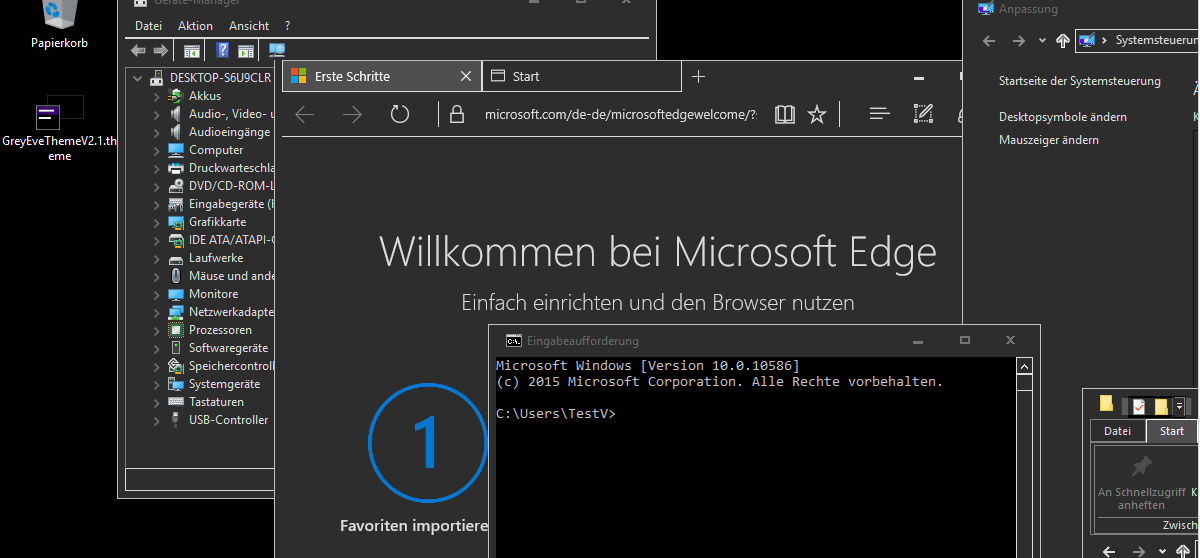Viewport: 1200px width, 558px height.
Task: Click folder icon in Explorer title bar
Action: 1106,404
